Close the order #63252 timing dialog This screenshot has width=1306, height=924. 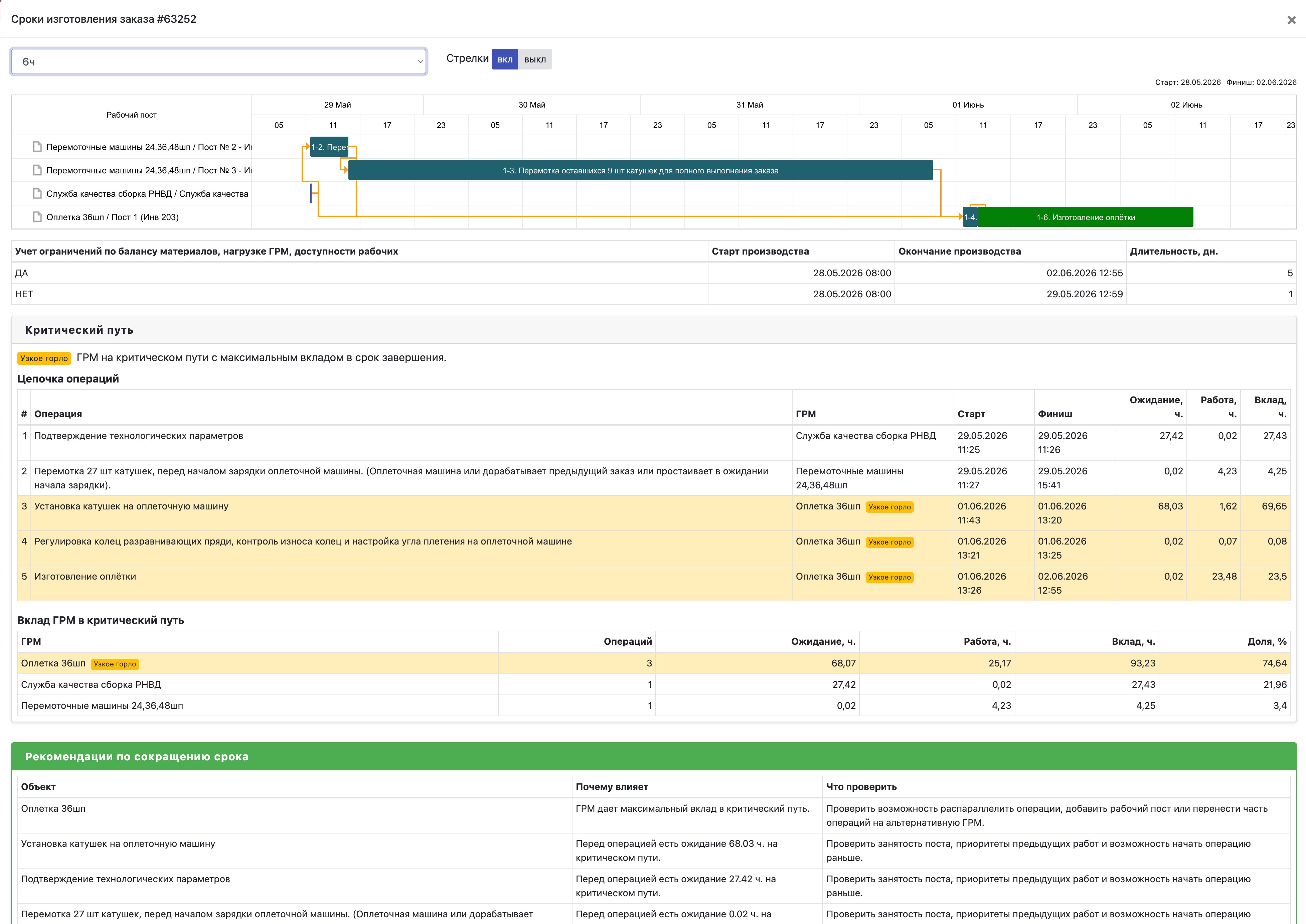[x=1291, y=20]
